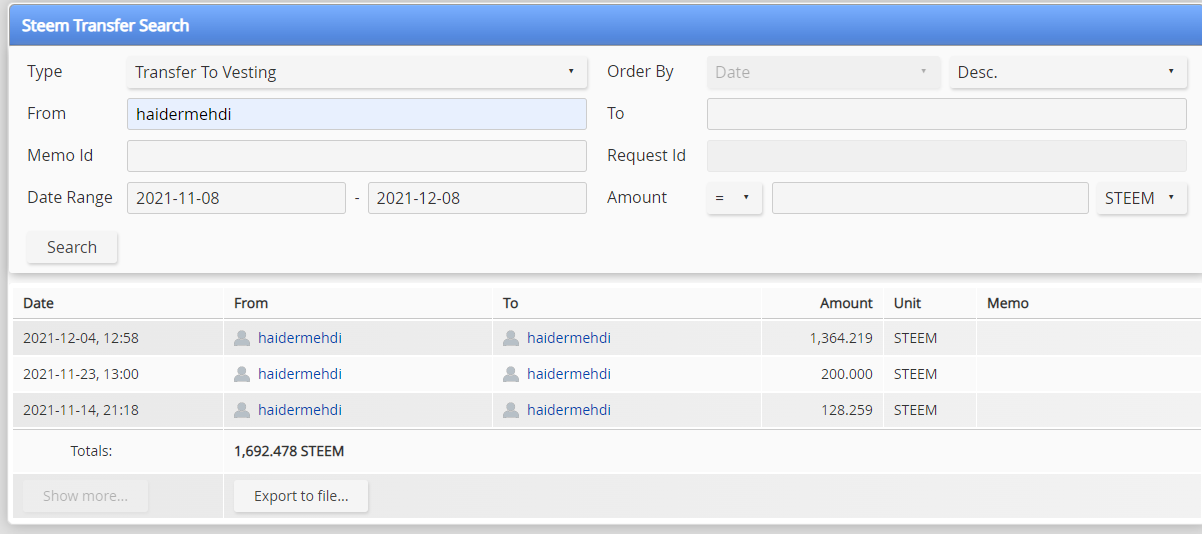Image resolution: width=1202 pixels, height=534 pixels.
Task: Click From user avatar icon in 2021-12-04 row
Action: (242, 338)
